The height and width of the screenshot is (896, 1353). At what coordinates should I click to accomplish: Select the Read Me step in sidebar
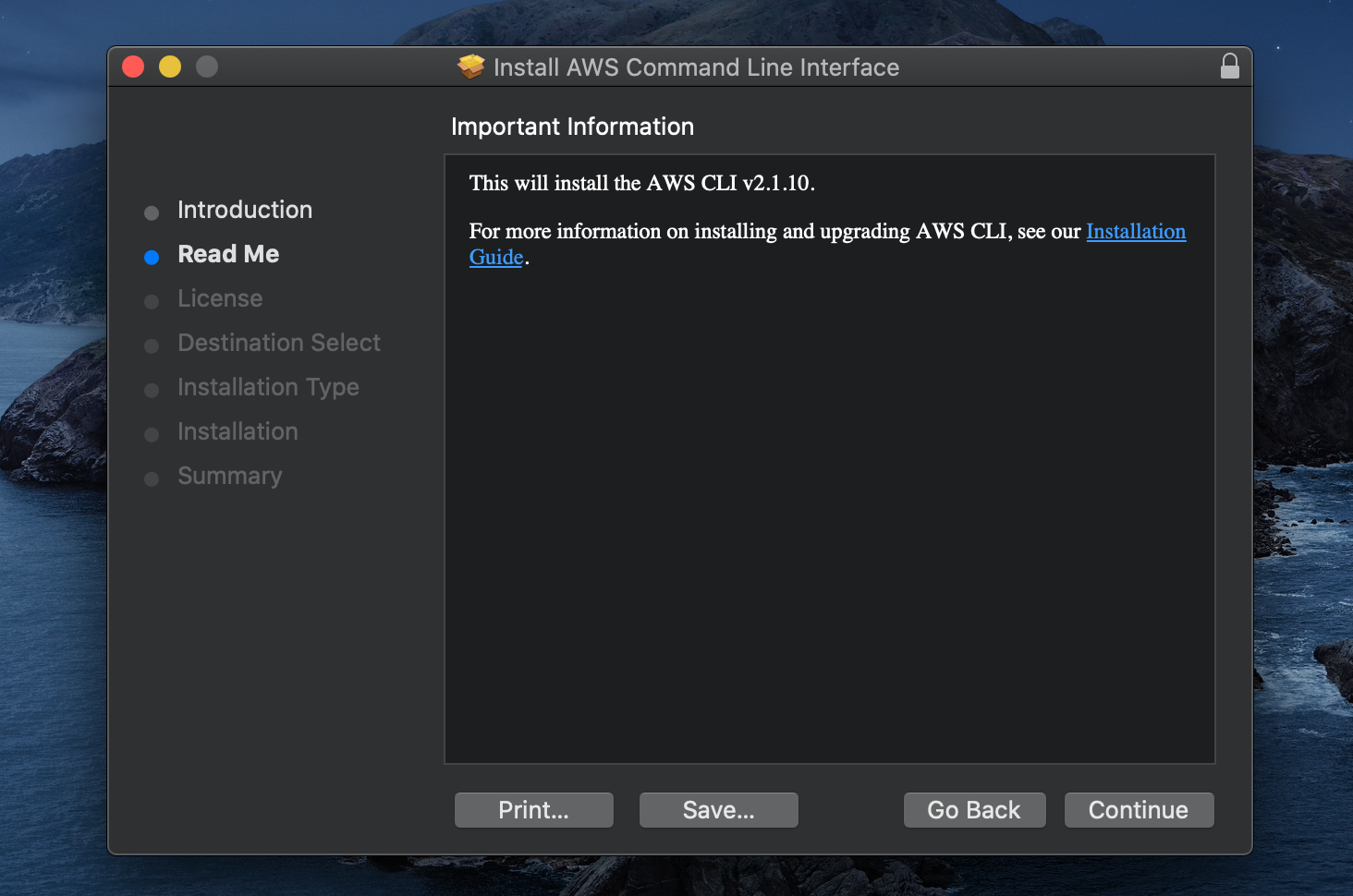(x=228, y=254)
